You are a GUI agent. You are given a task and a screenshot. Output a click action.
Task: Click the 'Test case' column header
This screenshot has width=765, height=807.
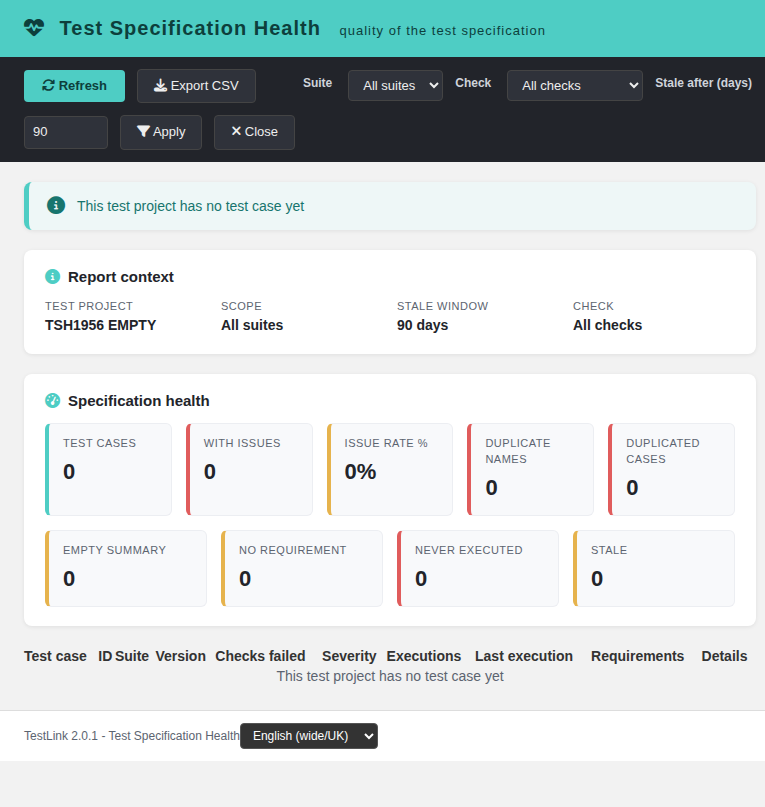55,656
